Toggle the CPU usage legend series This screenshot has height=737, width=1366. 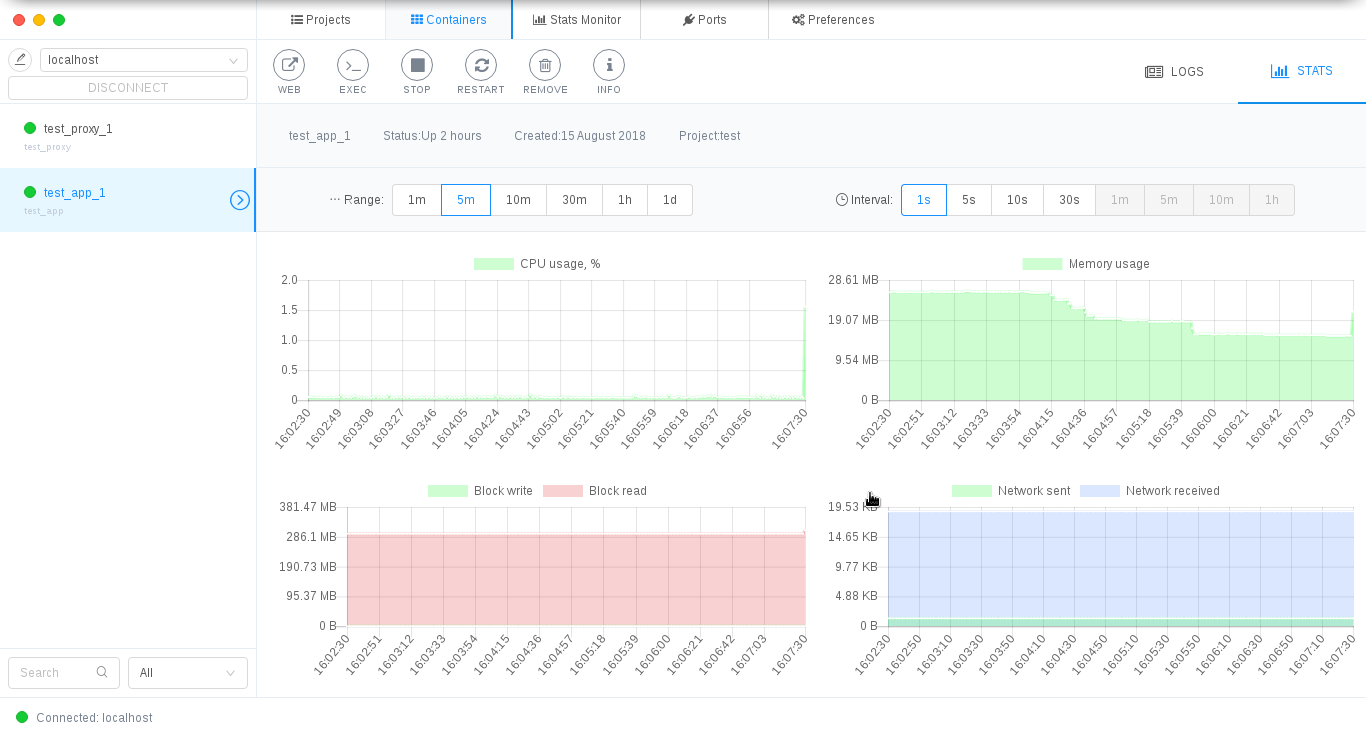point(537,264)
